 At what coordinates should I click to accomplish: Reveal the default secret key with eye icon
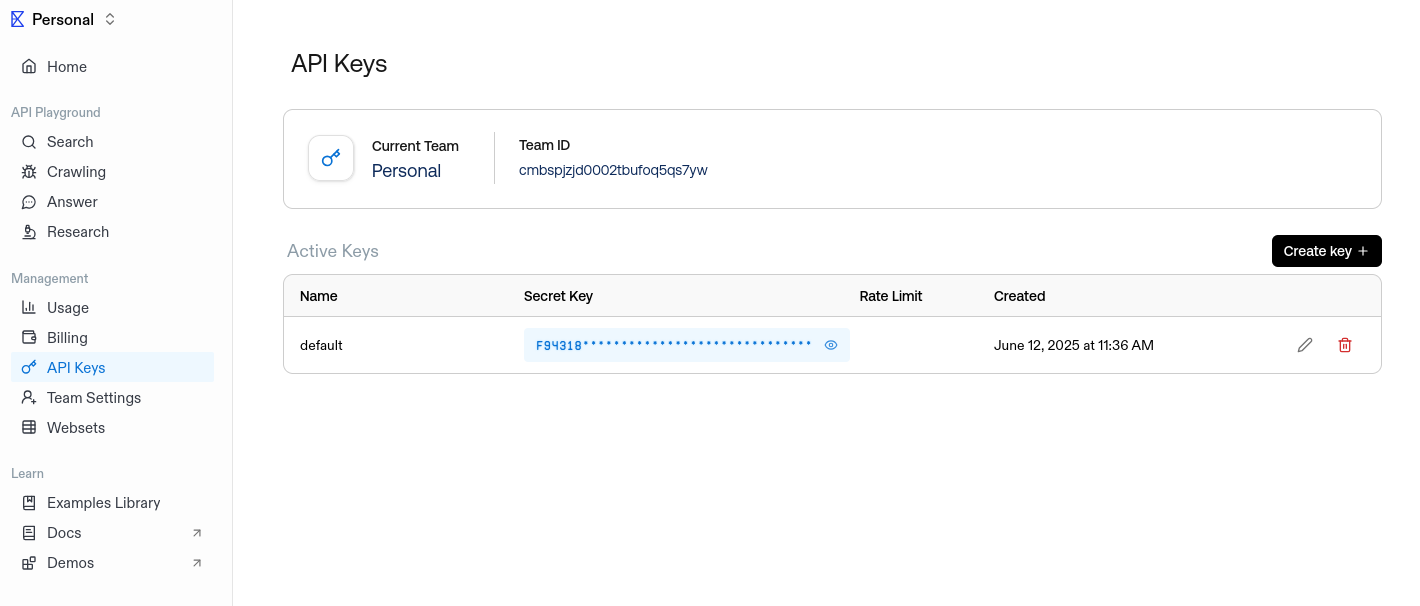coord(830,345)
